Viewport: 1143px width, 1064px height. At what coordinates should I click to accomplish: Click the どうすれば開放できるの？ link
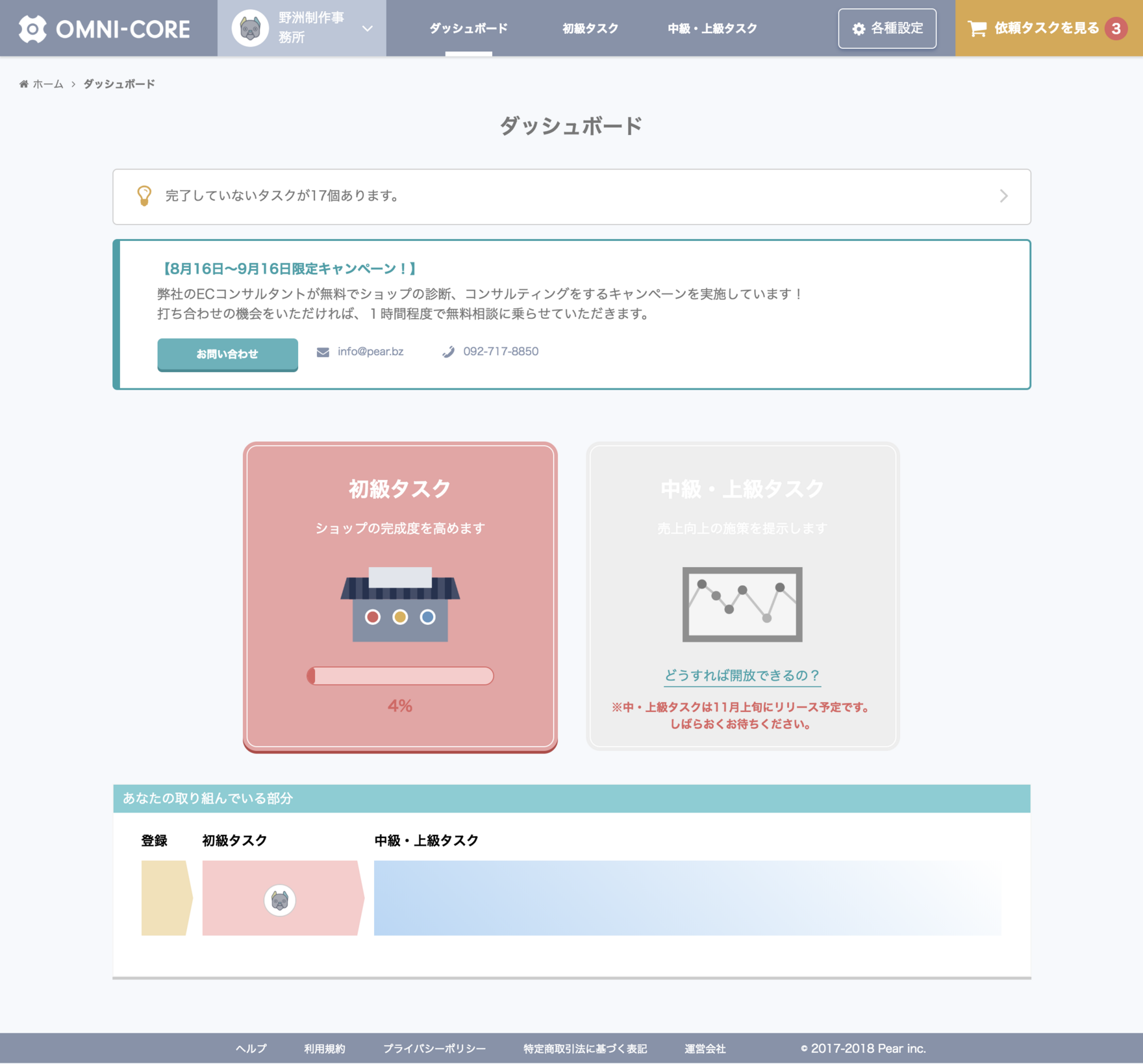pos(742,676)
